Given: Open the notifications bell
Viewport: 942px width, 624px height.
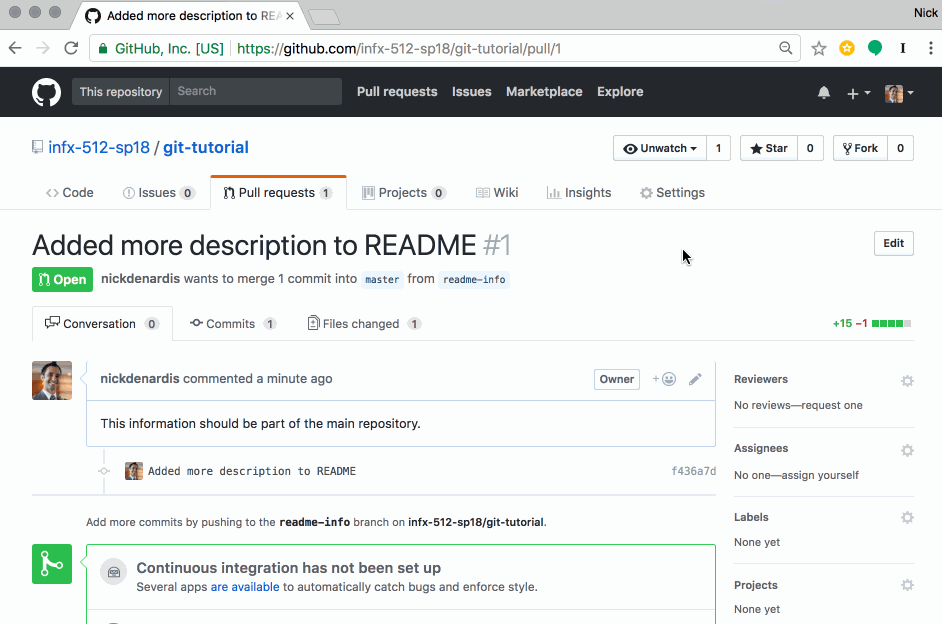Looking at the screenshot, I should [x=823, y=92].
